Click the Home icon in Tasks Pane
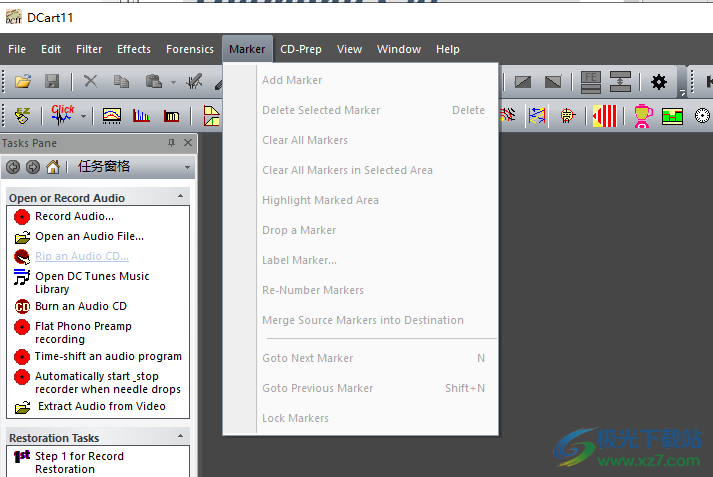713x477 pixels. (x=53, y=167)
